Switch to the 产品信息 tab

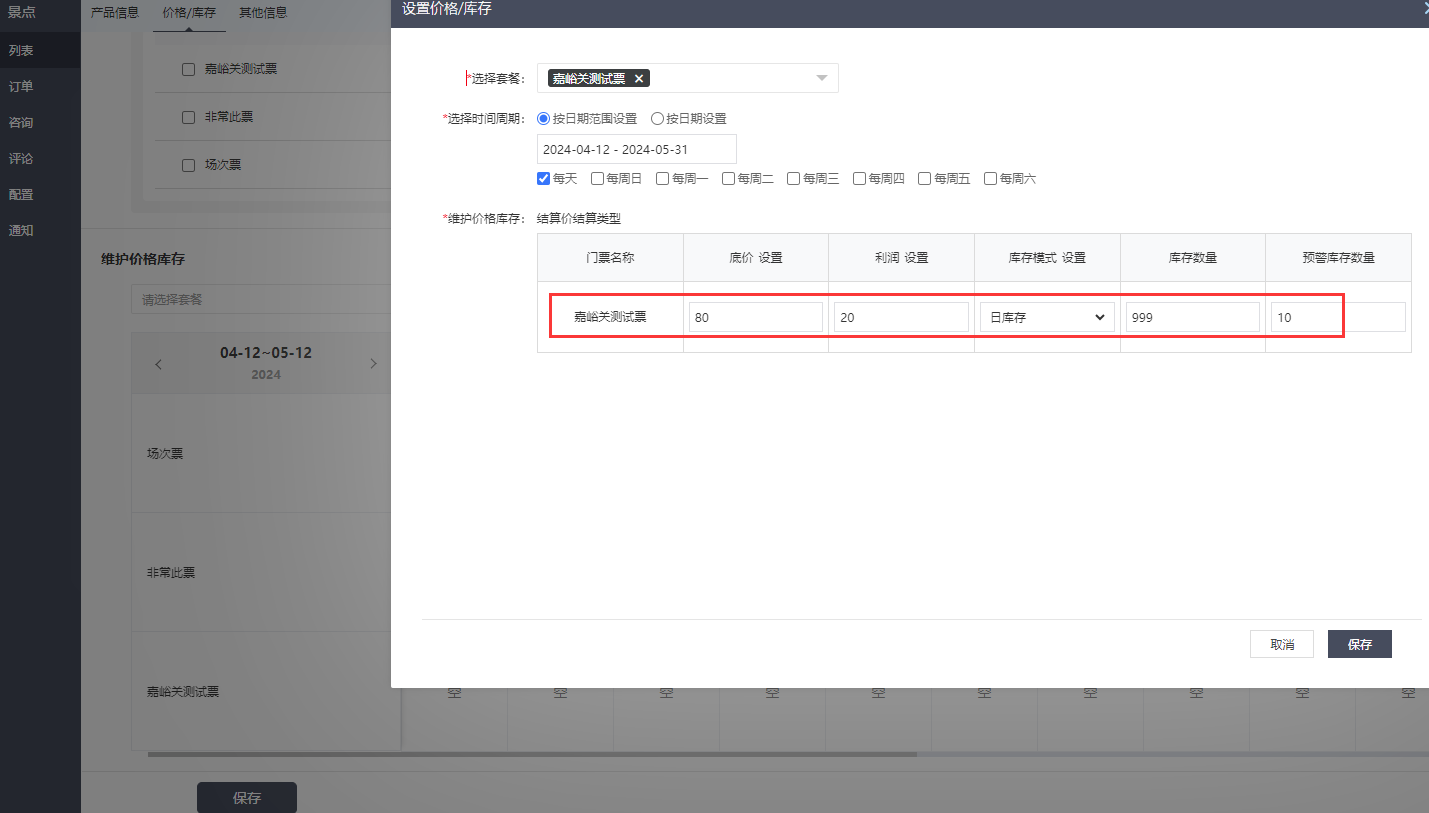point(115,13)
